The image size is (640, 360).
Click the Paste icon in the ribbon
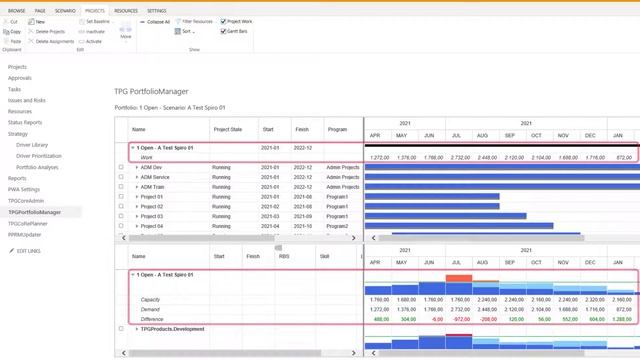6,41
